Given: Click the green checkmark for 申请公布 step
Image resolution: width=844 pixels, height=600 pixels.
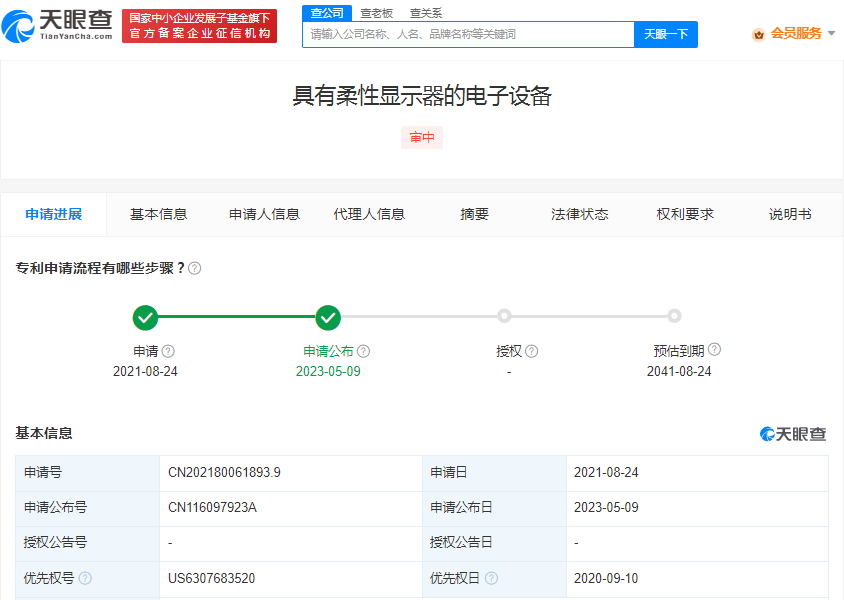Looking at the screenshot, I should (x=328, y=317).
